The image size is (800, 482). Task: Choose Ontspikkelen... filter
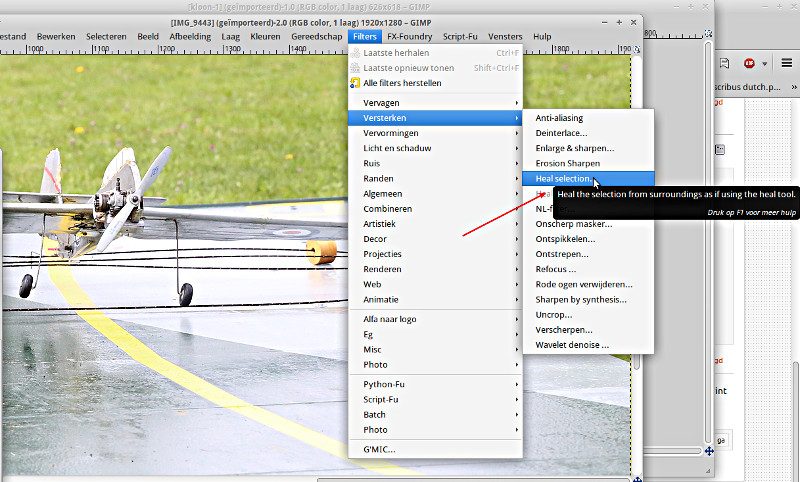coord(588,239)
